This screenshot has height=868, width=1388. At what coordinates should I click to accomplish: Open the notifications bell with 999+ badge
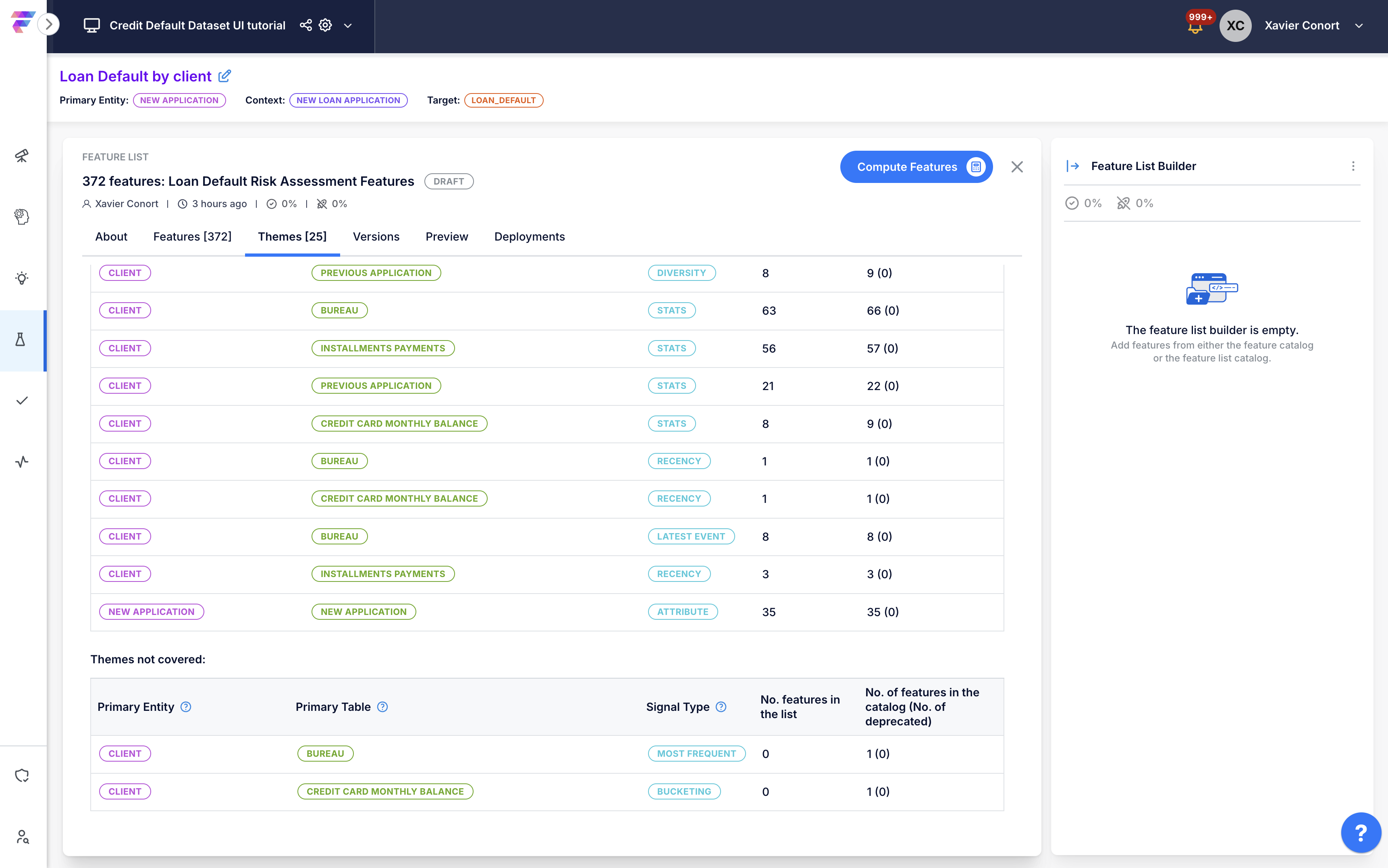pos(1195,26)
